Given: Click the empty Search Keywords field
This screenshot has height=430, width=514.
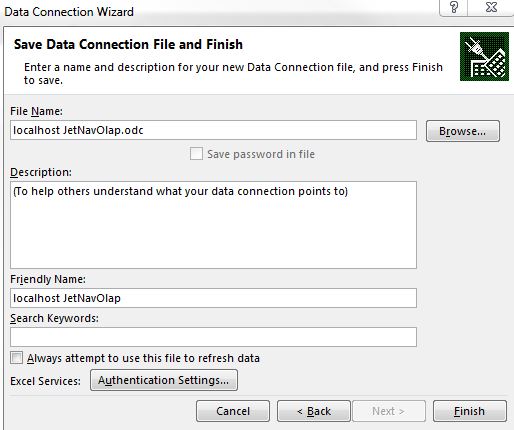Looking at the screenshot, I should point(213,337).
